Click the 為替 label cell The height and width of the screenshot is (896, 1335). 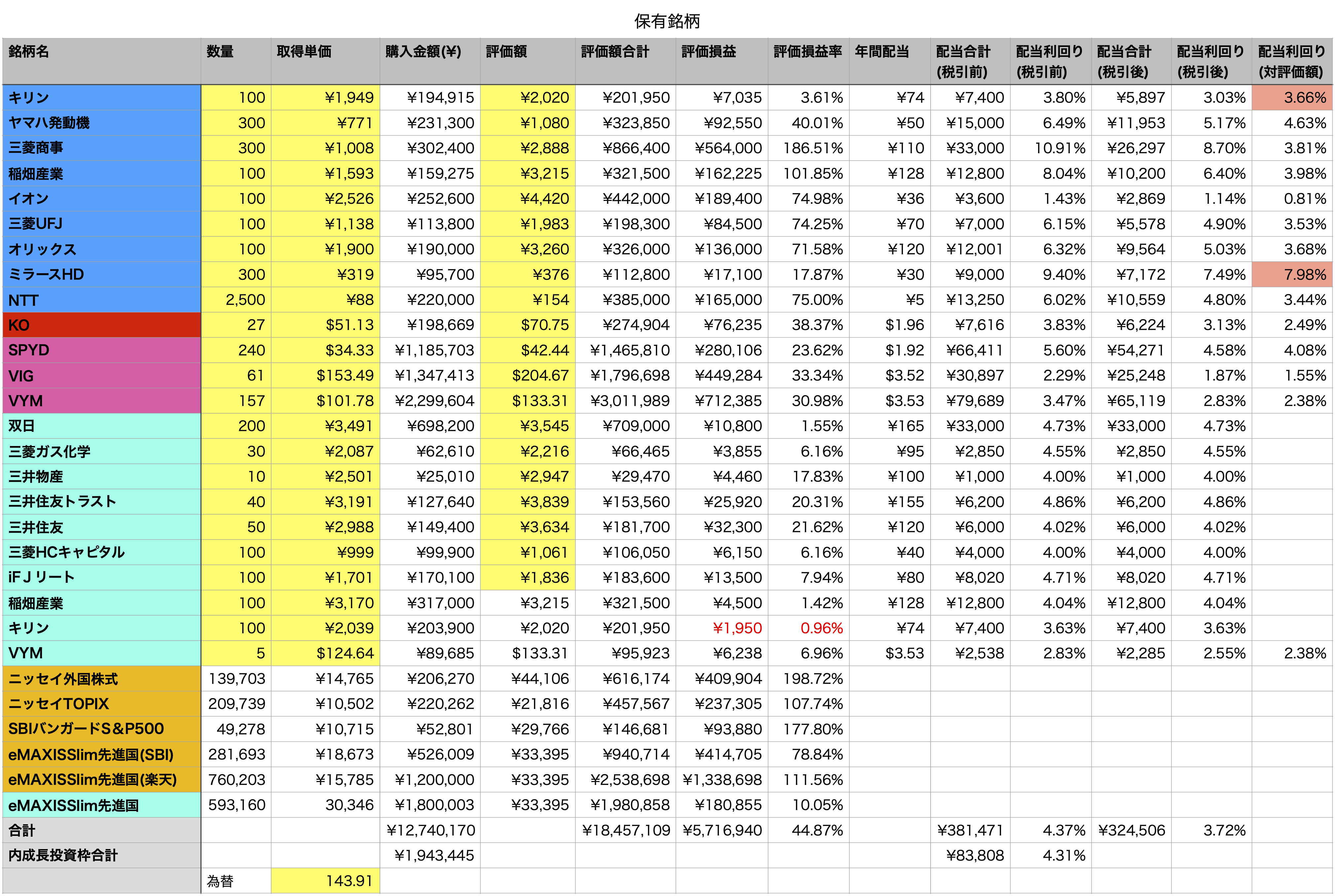pyautogui.click(x=236, y=881)
